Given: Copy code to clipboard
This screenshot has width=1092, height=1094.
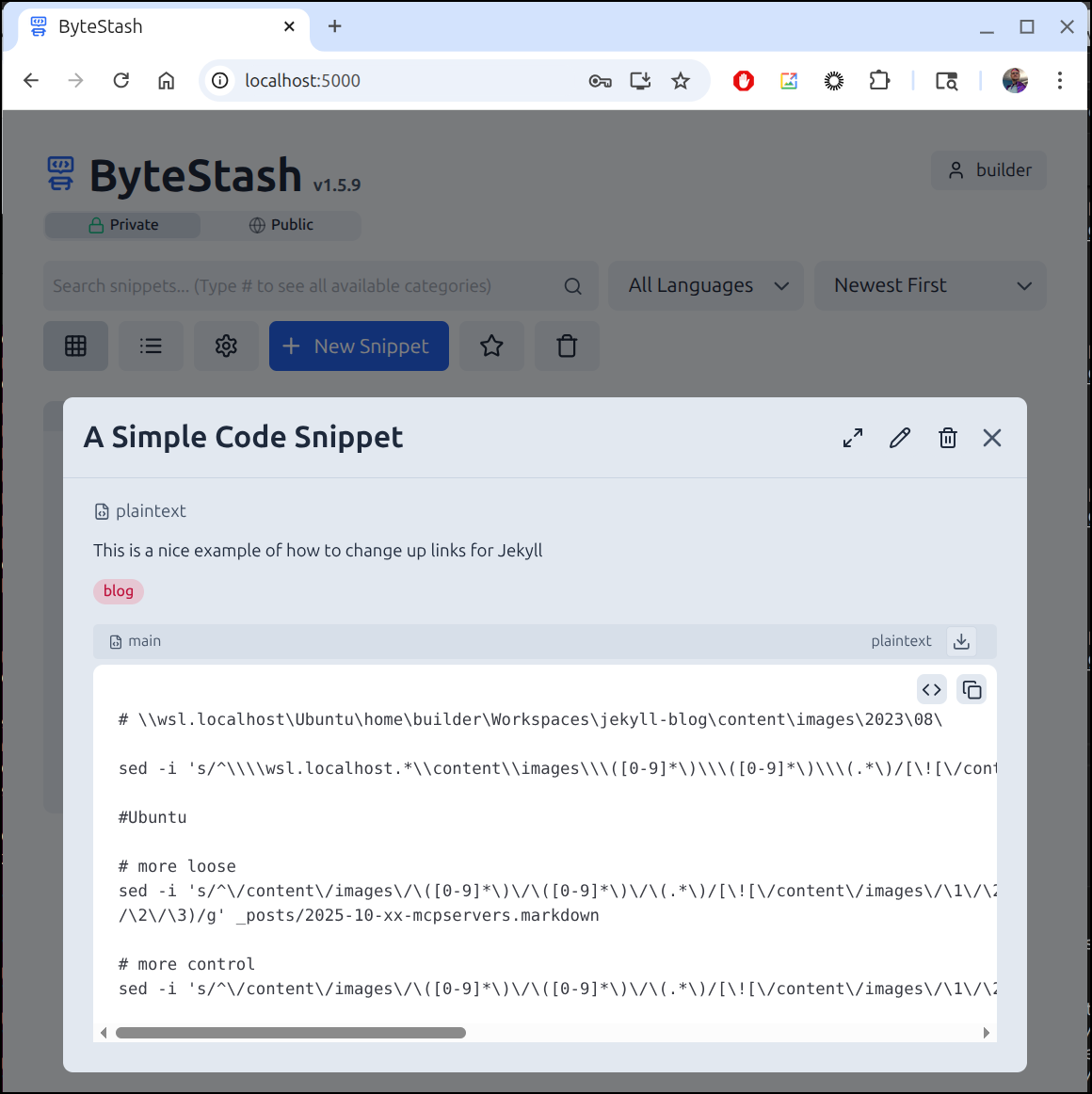Looking at the screenshot, I should click(972, 690).
